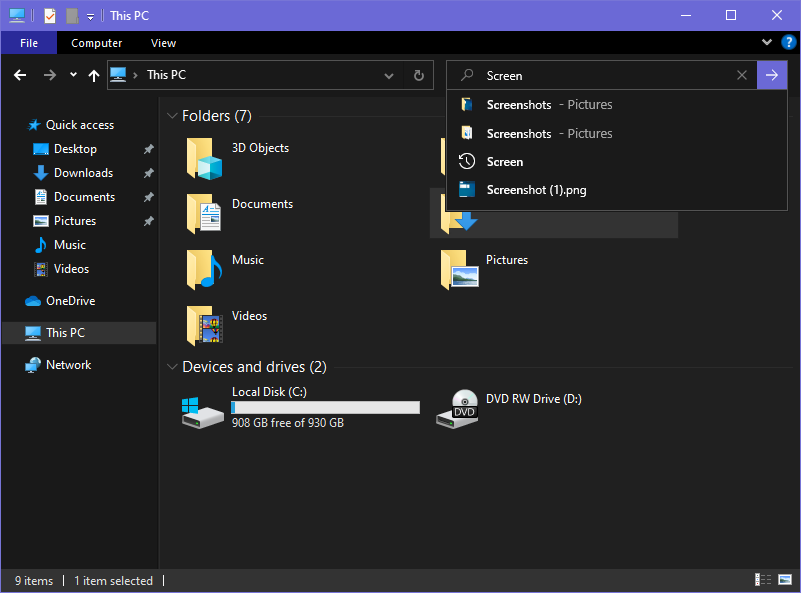This screenshot has height=593, width=801.
Task: Open the View ribbon tab
Action: [x=163, y=43]
